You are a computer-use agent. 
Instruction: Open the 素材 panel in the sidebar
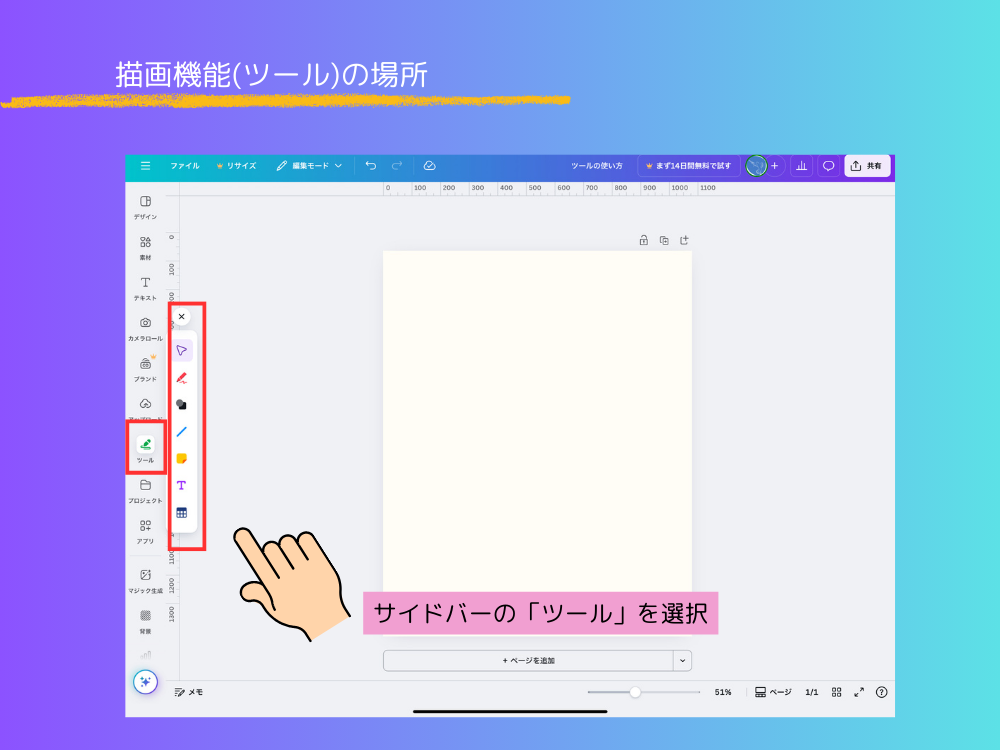pyautogui.click(x=145, y=247)
